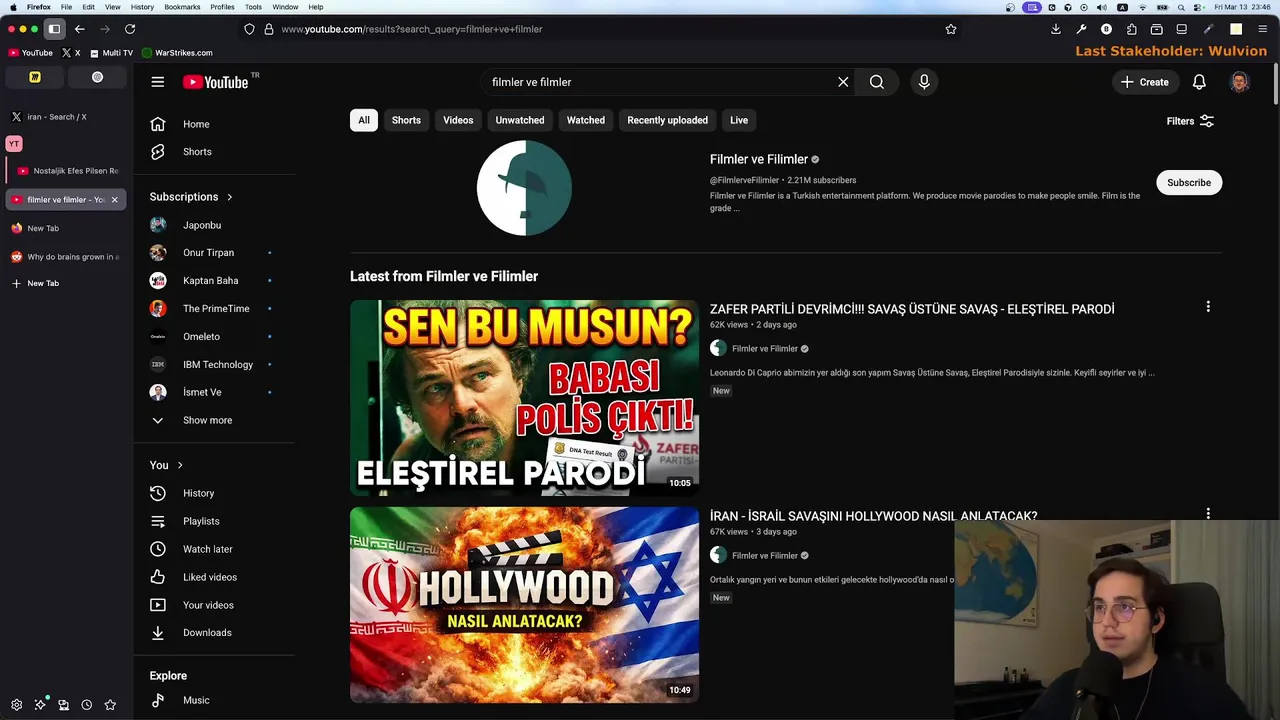Open sidebar settings gear icon
This screenshot has width=1280, height=720.
[16, 705]
